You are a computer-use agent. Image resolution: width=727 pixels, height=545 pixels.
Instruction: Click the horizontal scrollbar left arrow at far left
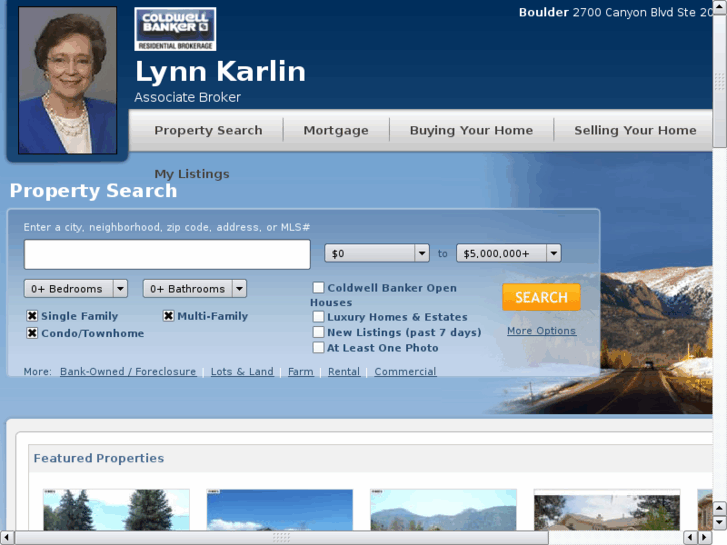point(6,538)
